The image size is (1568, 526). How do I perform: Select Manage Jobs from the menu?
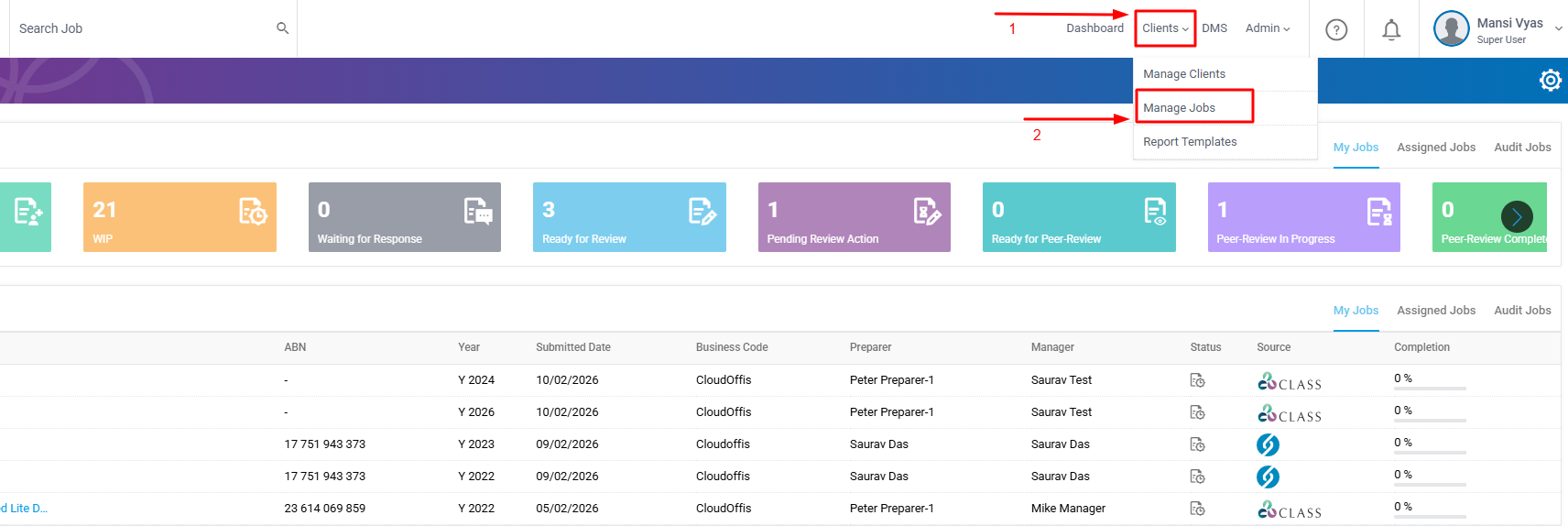click(x=1180, y=108)
